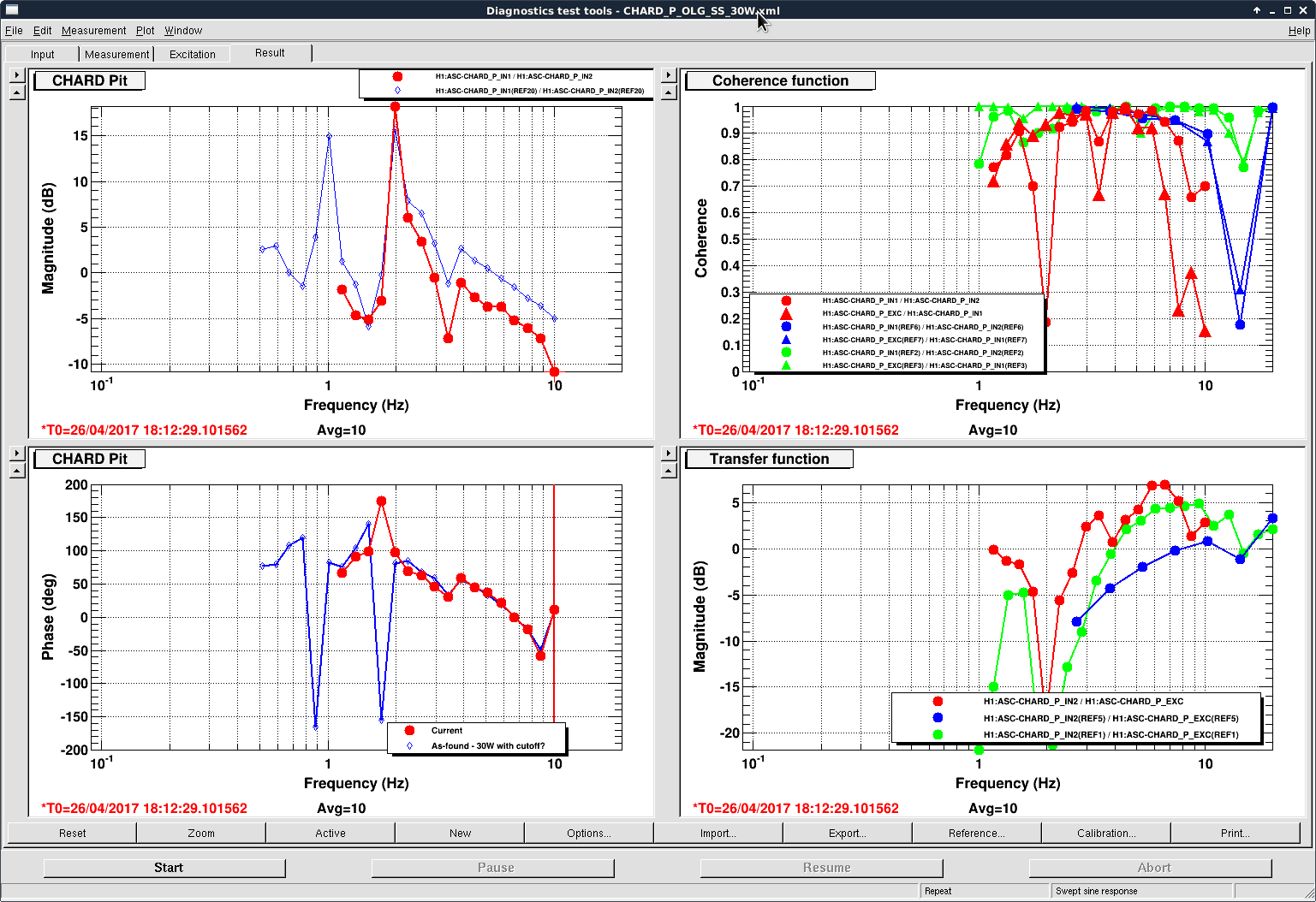
Task: Open the File menu
Action: click(14, 30)
